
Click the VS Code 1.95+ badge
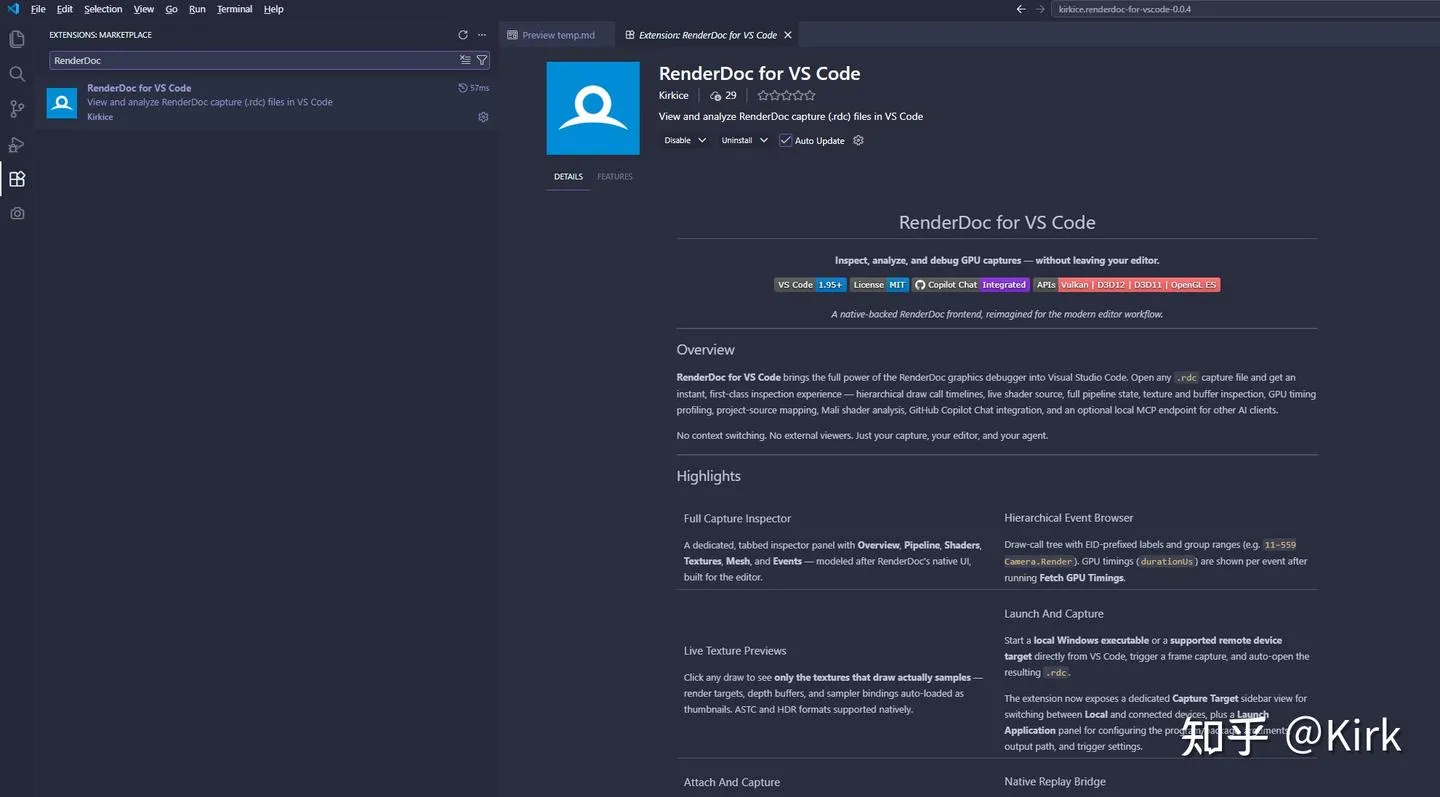pyautogui.click(x=811, y=285)
